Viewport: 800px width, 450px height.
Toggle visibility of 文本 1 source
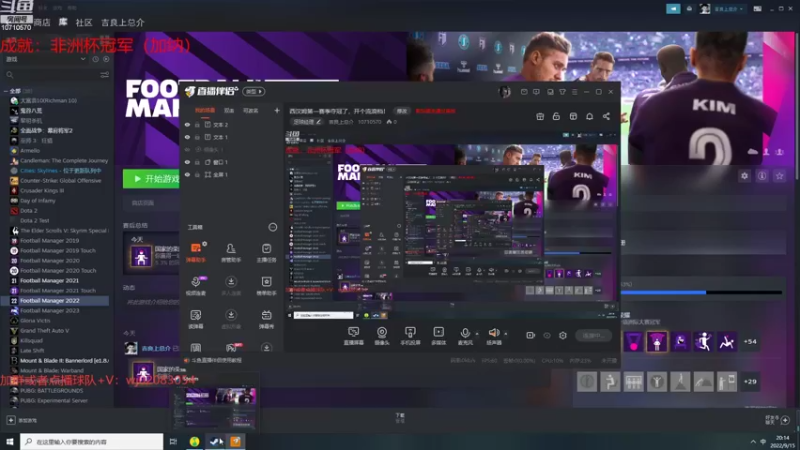pyautogui.click(x=187, y=137)
